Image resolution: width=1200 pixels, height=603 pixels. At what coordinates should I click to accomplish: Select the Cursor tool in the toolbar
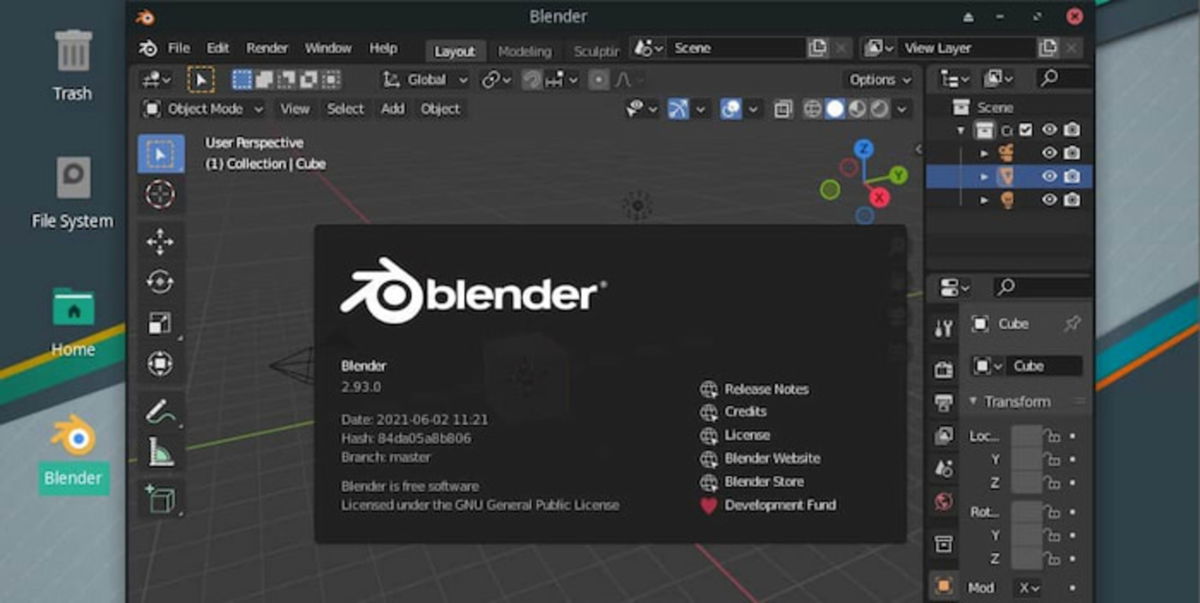click(160, 194)
